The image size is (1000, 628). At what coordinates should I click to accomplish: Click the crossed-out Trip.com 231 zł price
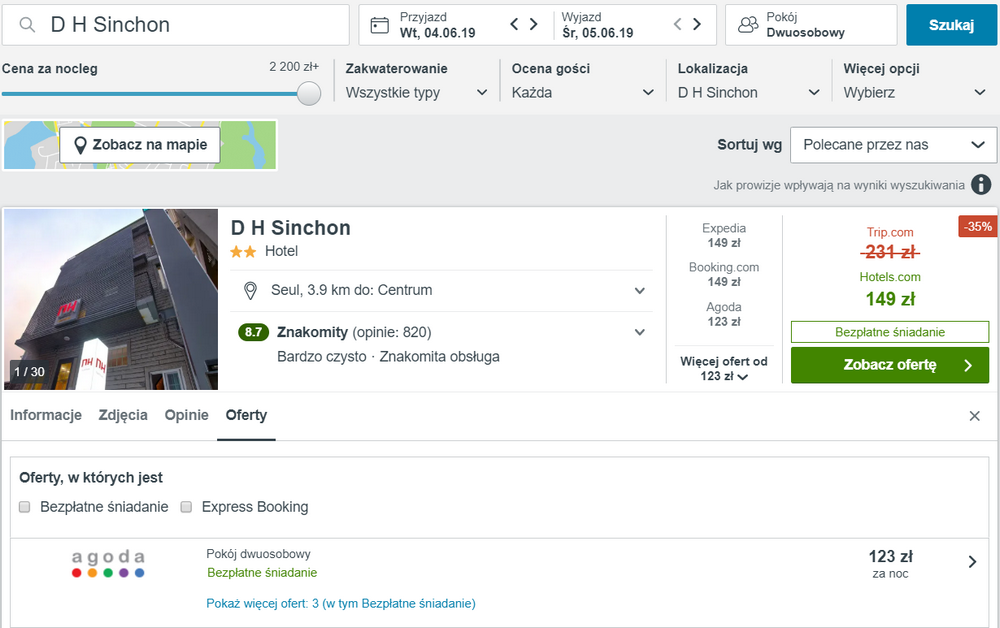pyautogui.click(x=890, y=252)
